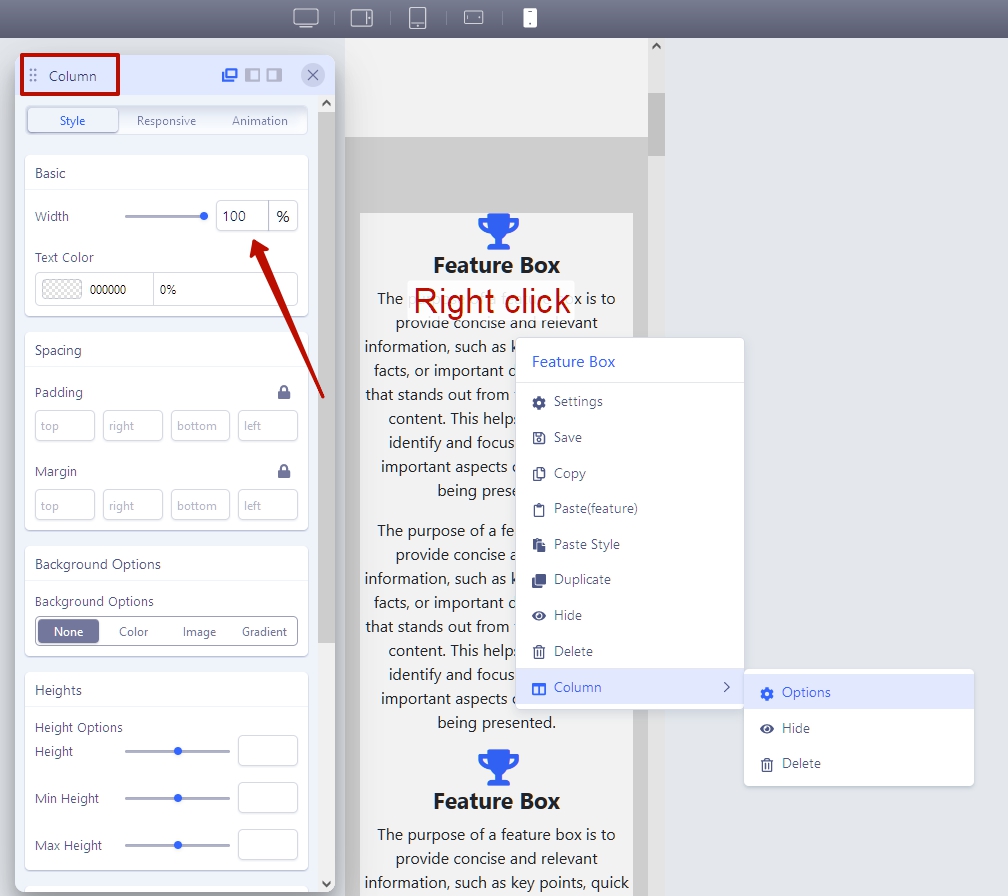1008x896 pixels.
Task: Toggle the Margin lock
Action: pyautogui.click(x=284, y=471)
